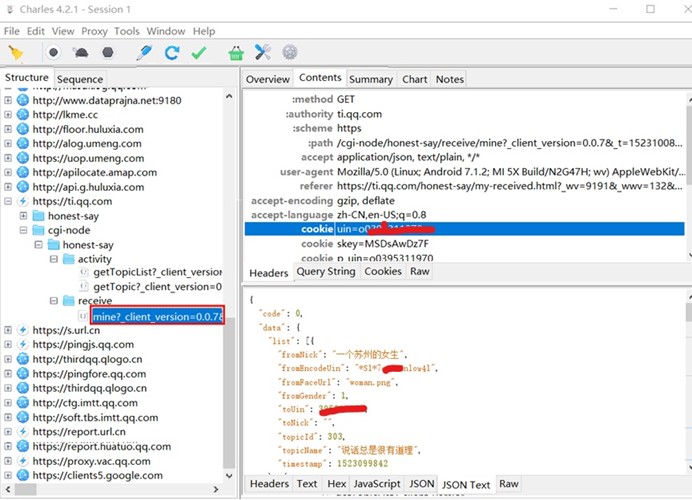Click the structure tree scroll-up arrow

point(229,96)
